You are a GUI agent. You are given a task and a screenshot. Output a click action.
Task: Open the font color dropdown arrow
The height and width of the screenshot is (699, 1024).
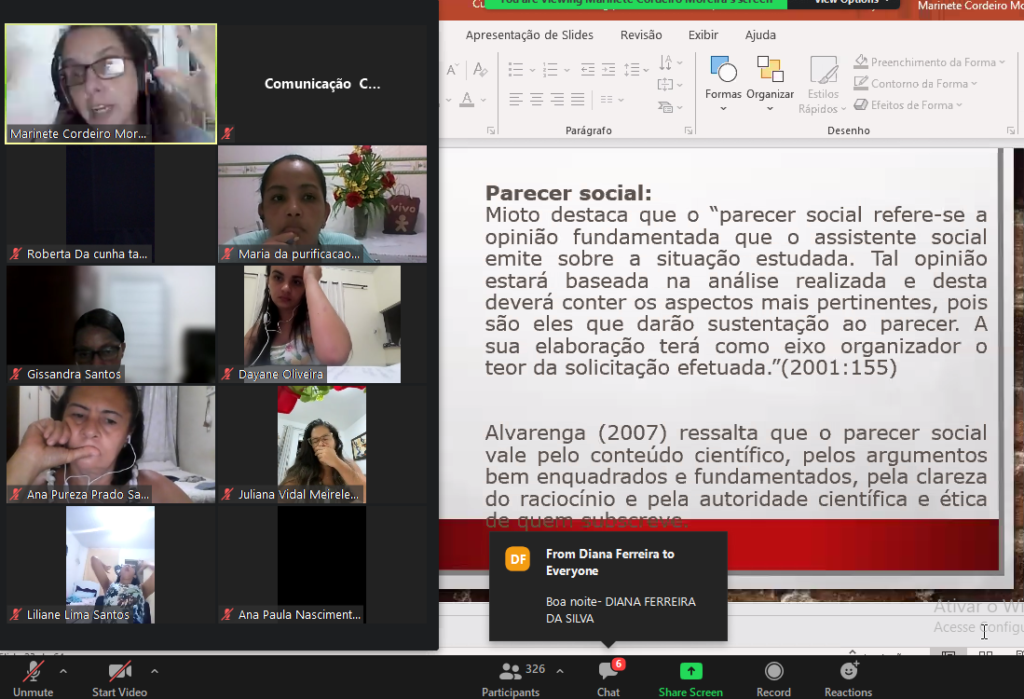(x=483, y=100)
